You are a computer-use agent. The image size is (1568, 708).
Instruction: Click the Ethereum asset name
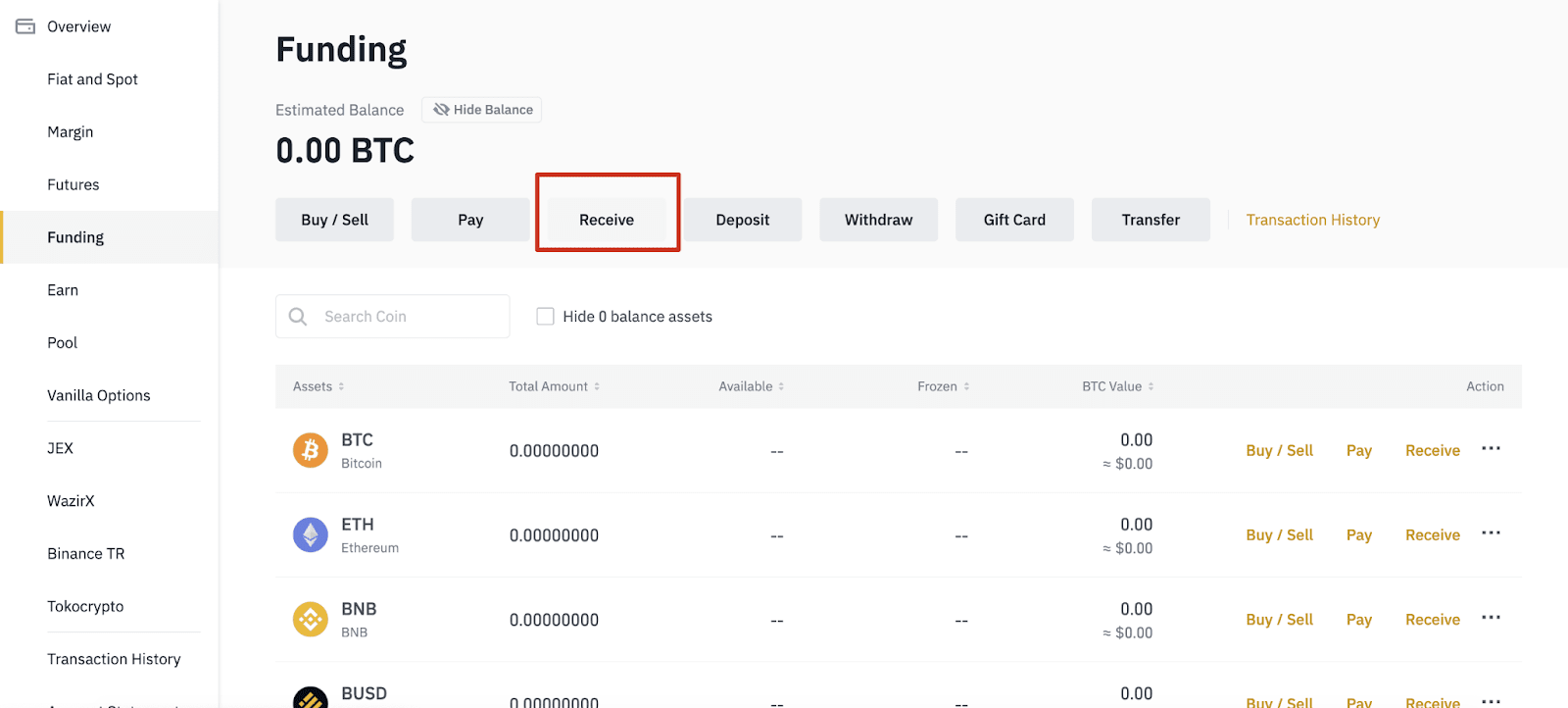point(369,547)
